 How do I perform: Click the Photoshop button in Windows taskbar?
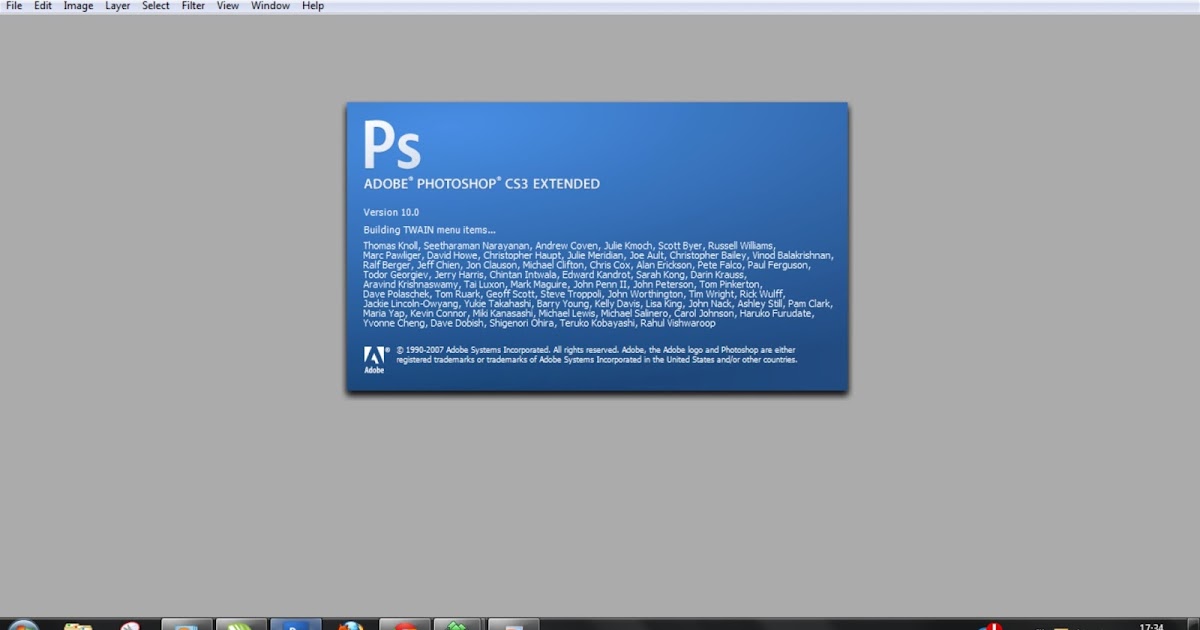[x=295, y=625]
